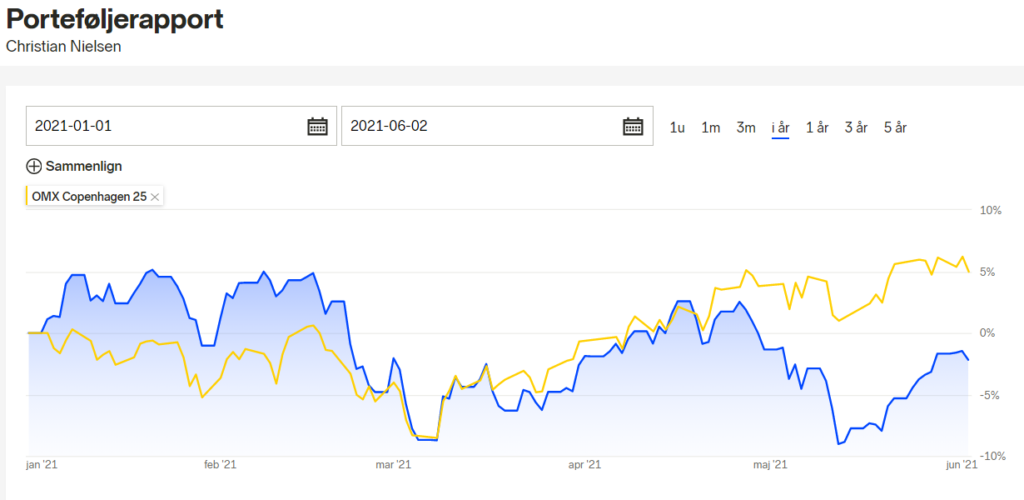This screenshot has height=500, width=1024.
Task: Click the Christian Nielsen name text
Action: (63, 47)
